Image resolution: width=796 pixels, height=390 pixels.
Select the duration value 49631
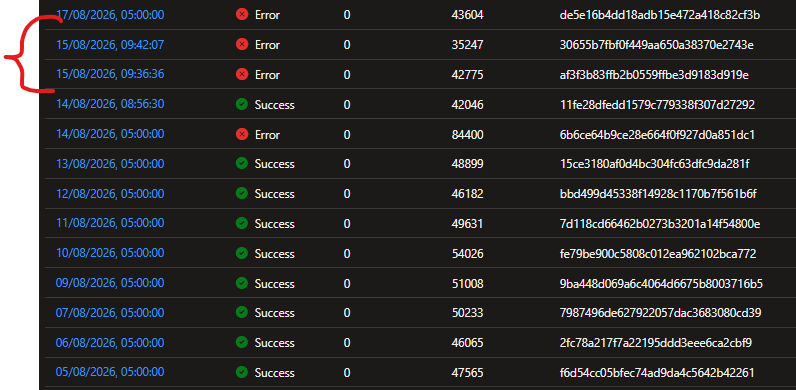(x=468, y=224)
